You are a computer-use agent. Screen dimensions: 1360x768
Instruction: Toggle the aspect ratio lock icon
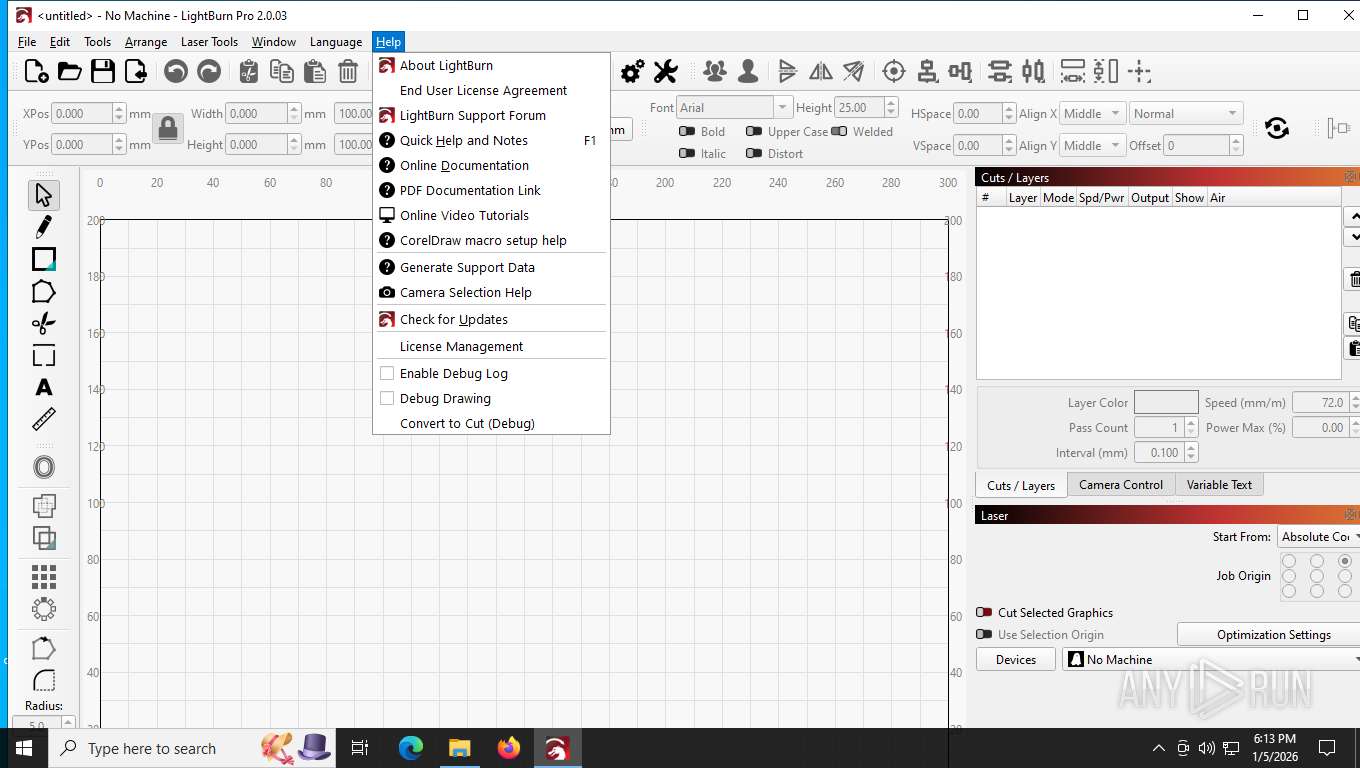(x=168, y=128)
